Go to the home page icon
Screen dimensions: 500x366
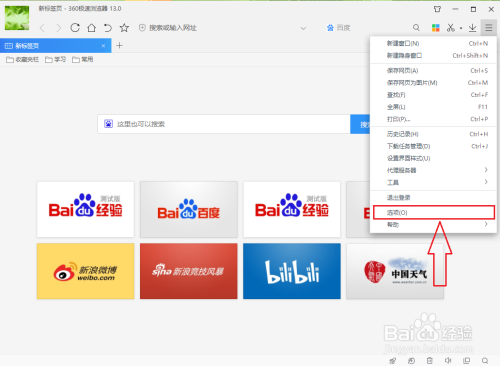point(91,28)
